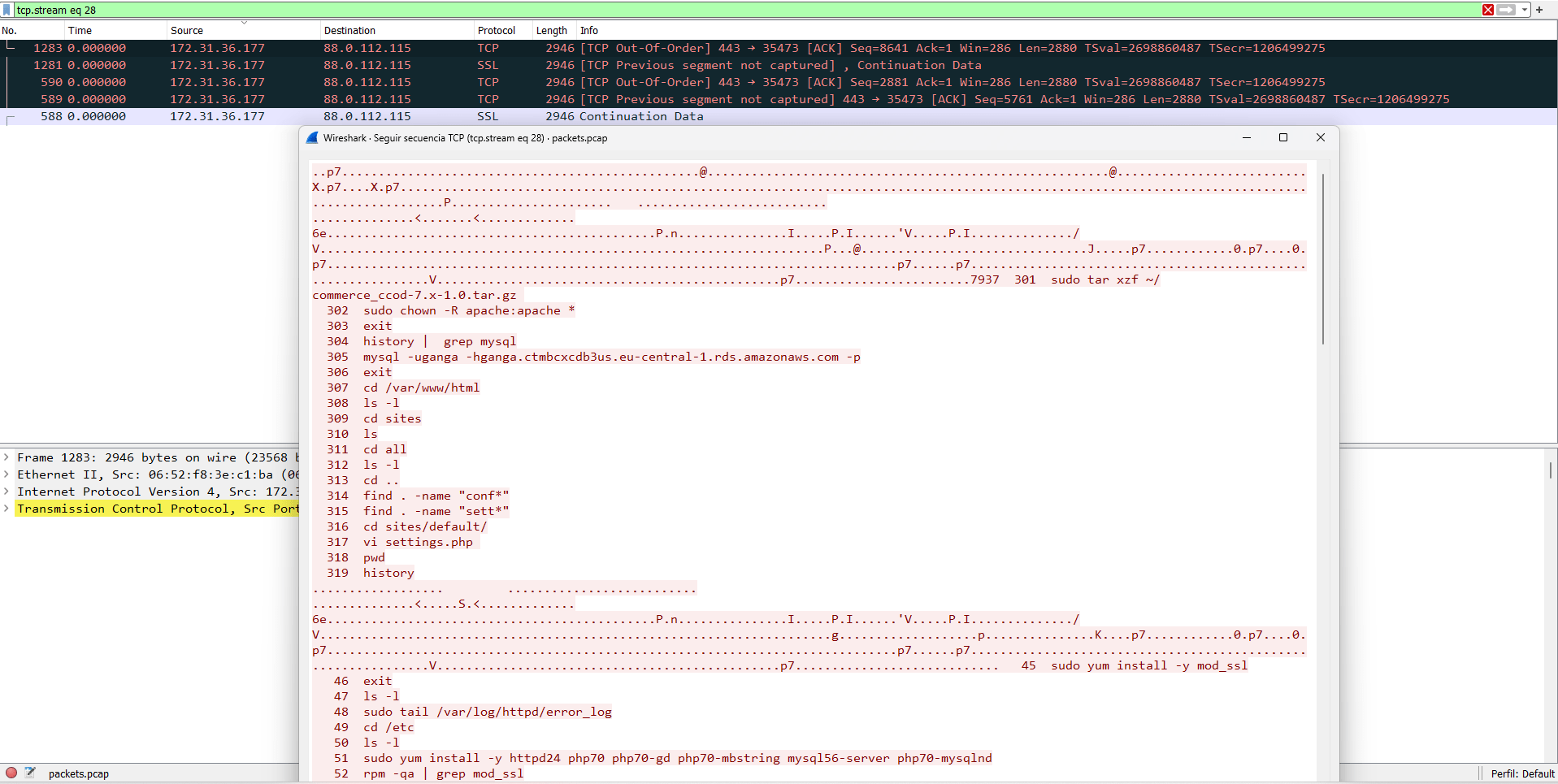The height and width of the screenshot is (784, 1558).
Task: Sort by the Source column header
Action: click(244, 30)
